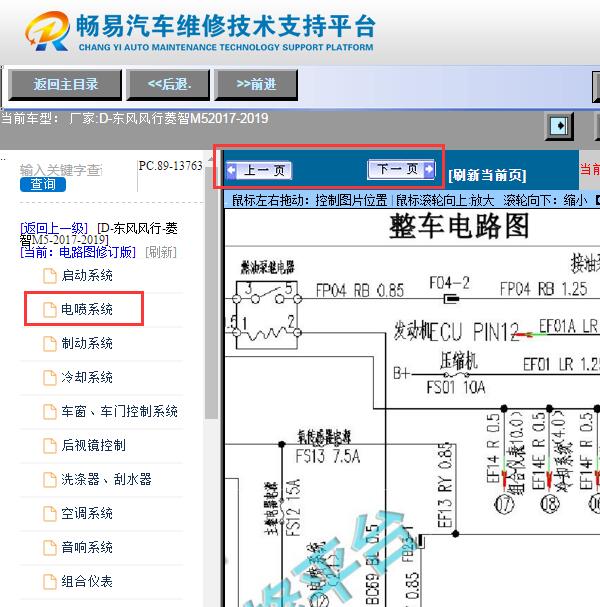The width and height of the screenshot is (600, 607).
Task: Go back with <<后退 button
Action: click(x=168, y=84)
